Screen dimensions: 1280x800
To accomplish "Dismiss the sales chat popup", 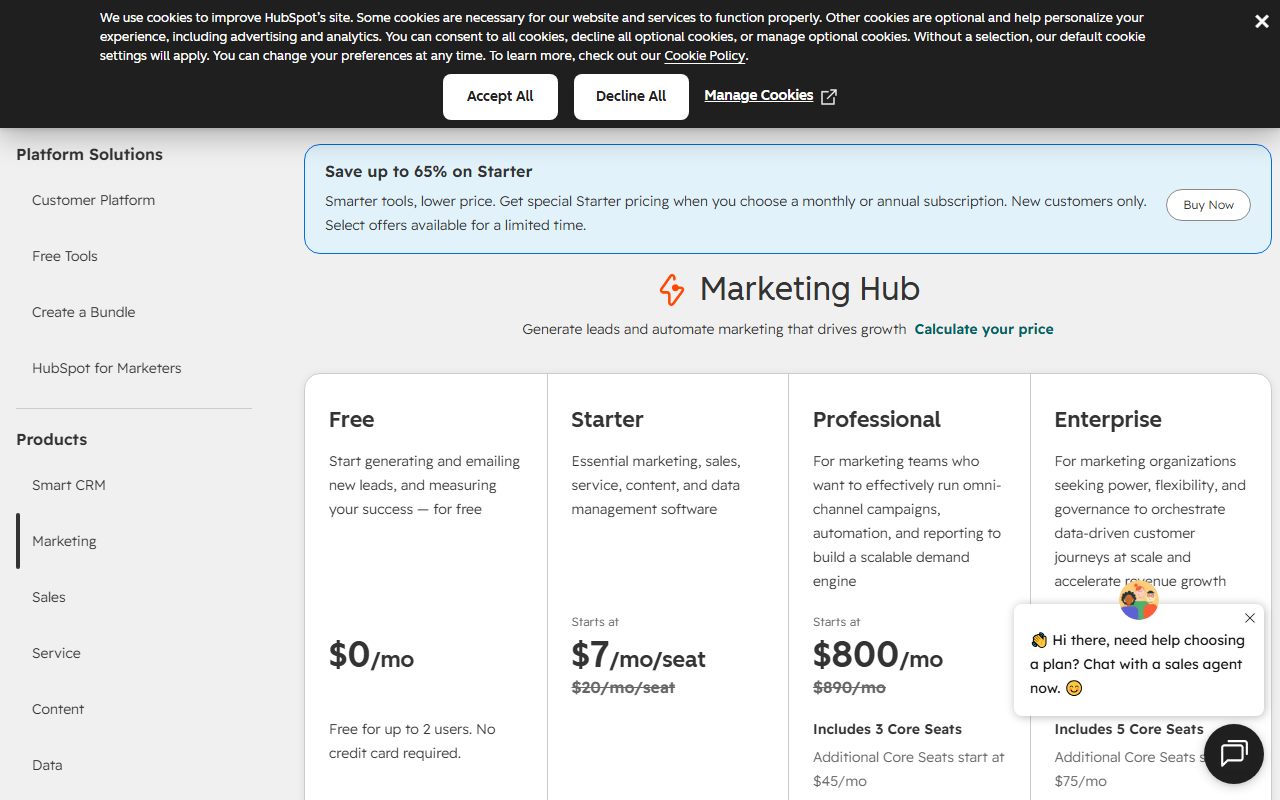I will 1249,618.
